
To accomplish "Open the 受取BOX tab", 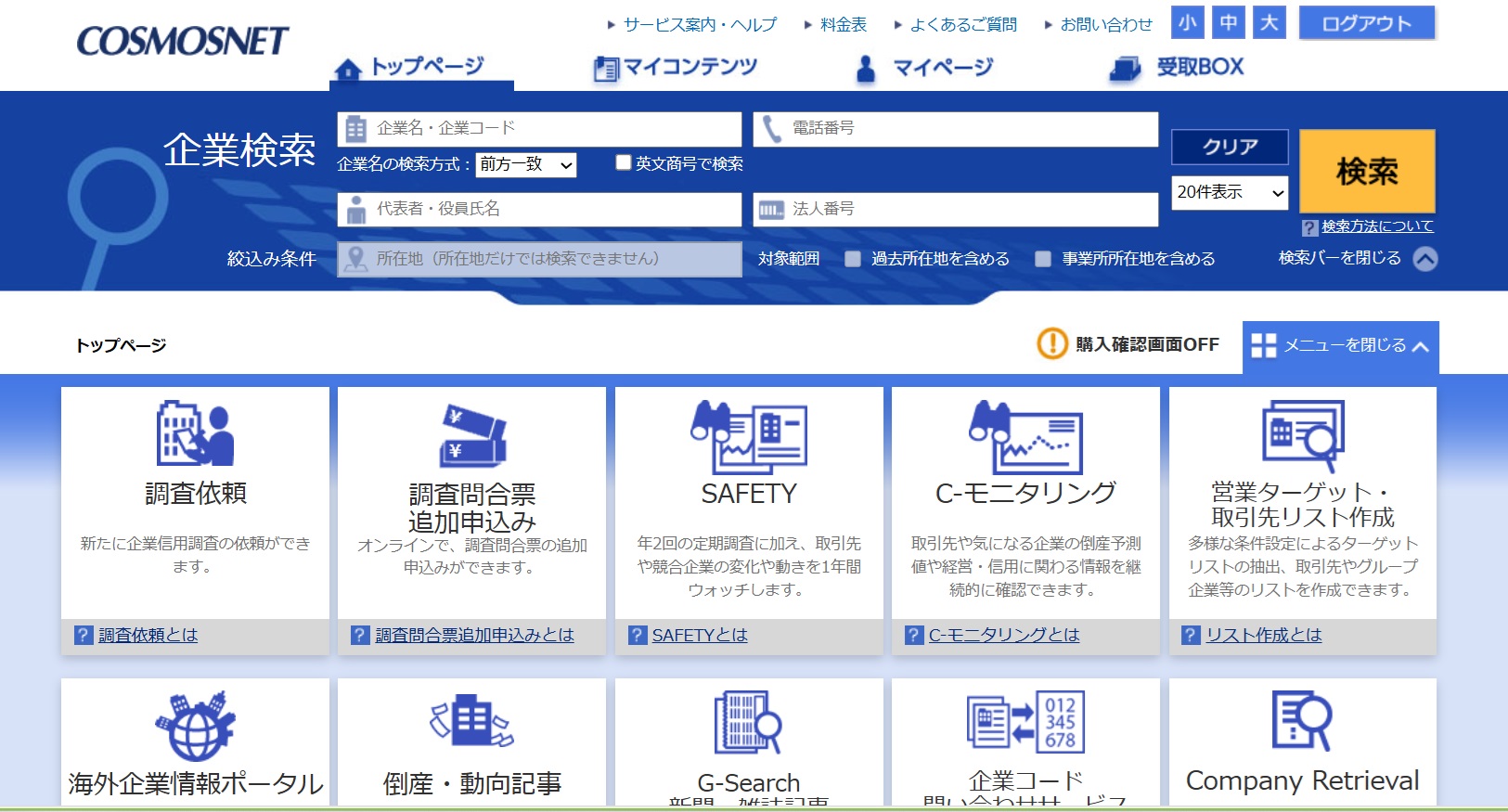I will coord(1177,68).
